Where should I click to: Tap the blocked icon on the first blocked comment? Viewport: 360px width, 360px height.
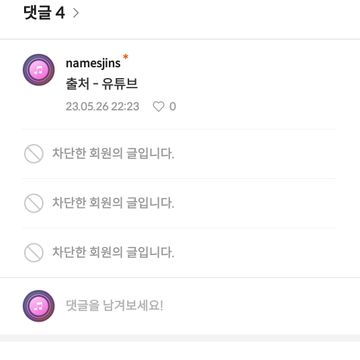[34, 154]
